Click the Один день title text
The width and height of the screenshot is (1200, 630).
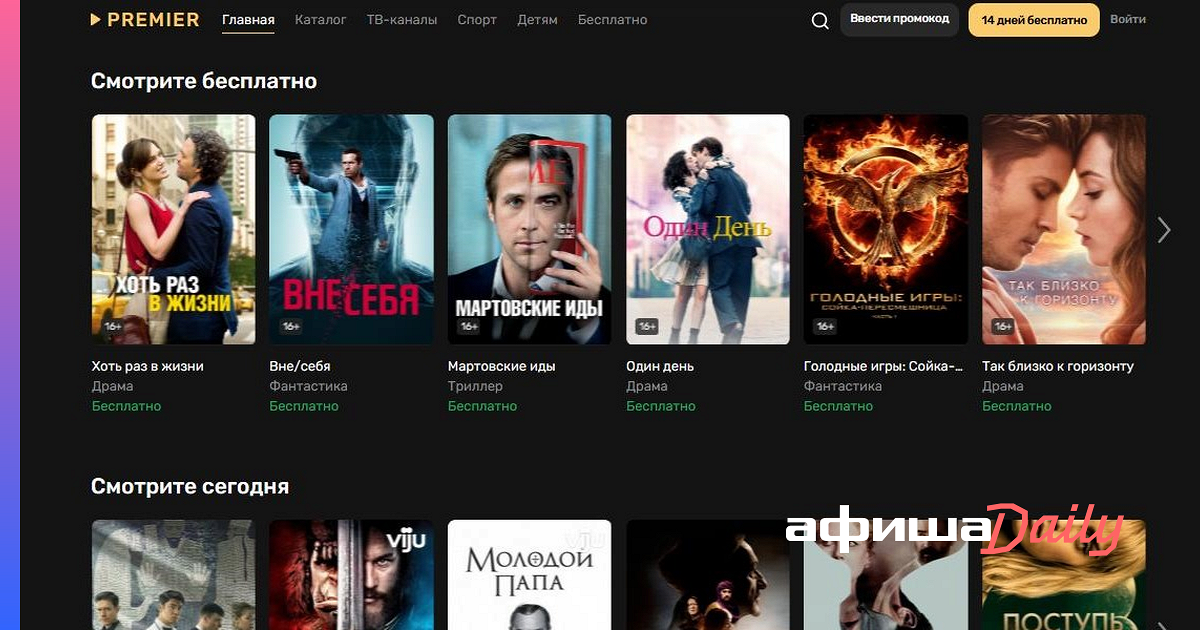(660, 366)
